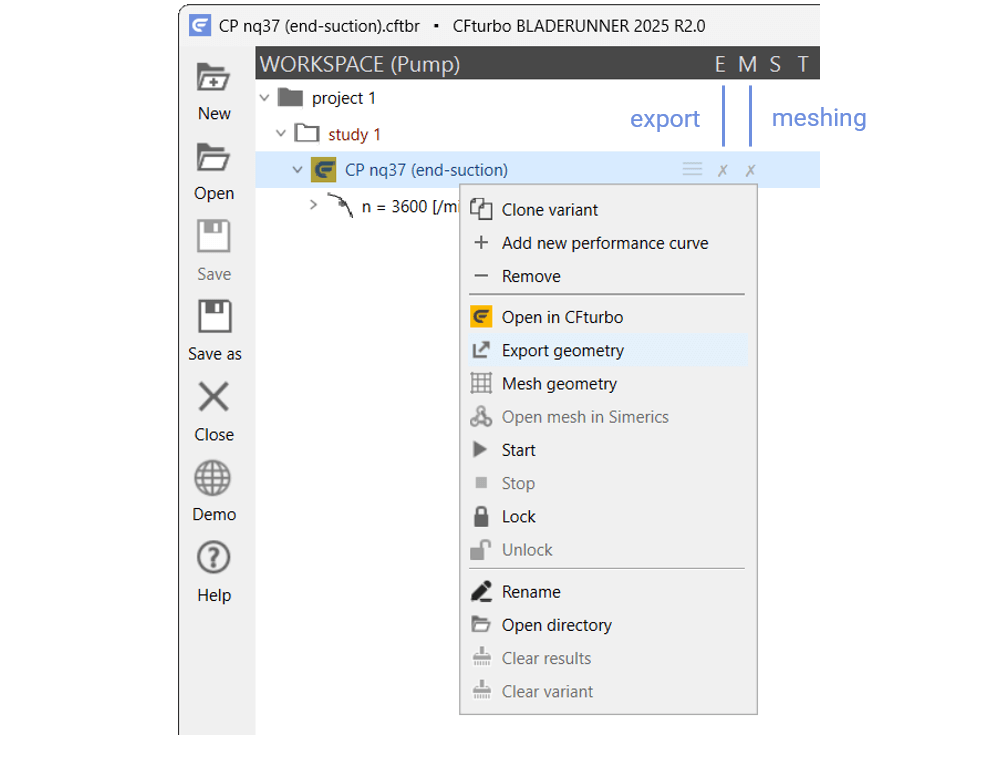
Task: Choose Remove from the context menu
Action: (608, 276)
